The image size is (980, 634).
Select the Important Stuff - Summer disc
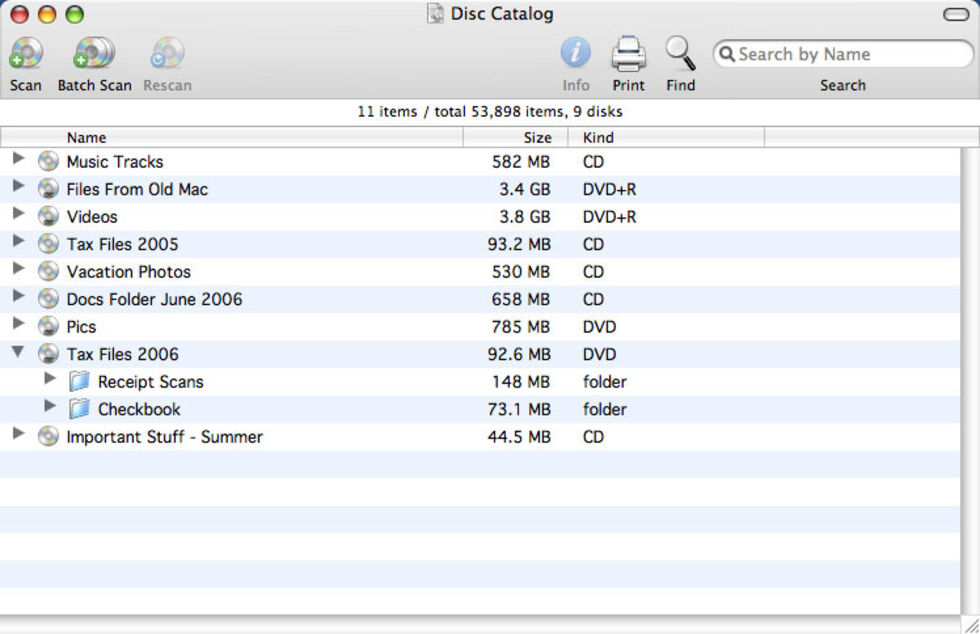coord(164,437)
